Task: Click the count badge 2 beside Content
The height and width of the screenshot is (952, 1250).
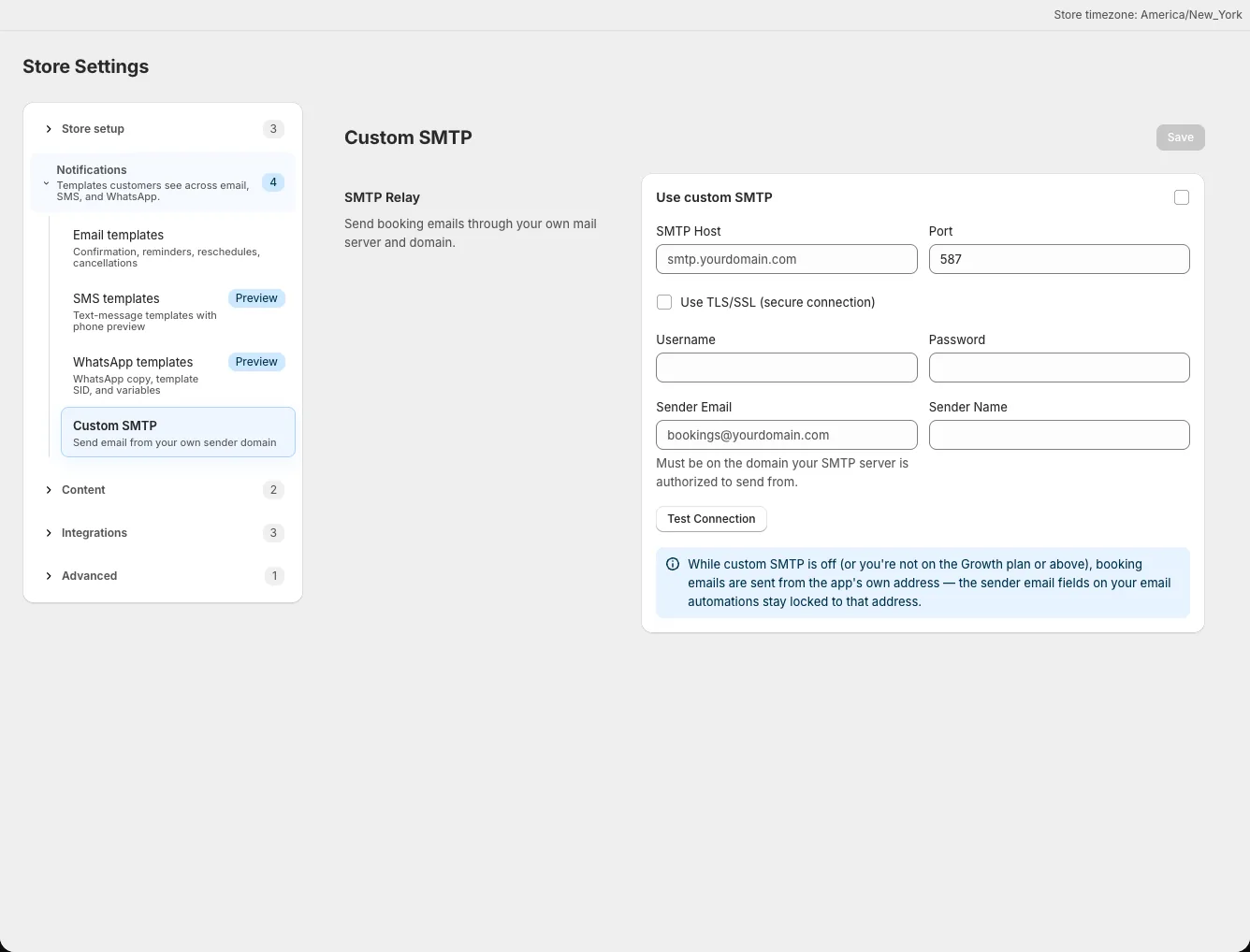Action: [273, 490]
